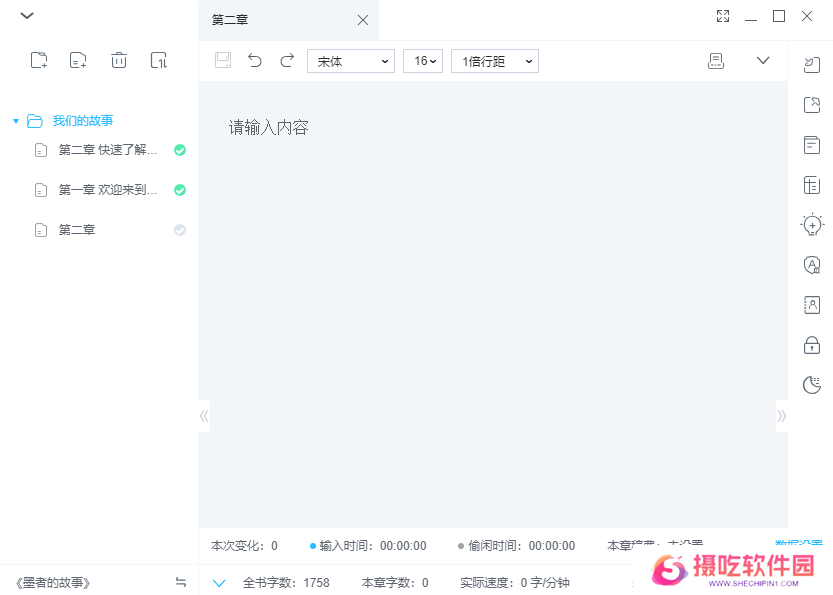Open the font size 16 dropdown

(x=423, y=61)
